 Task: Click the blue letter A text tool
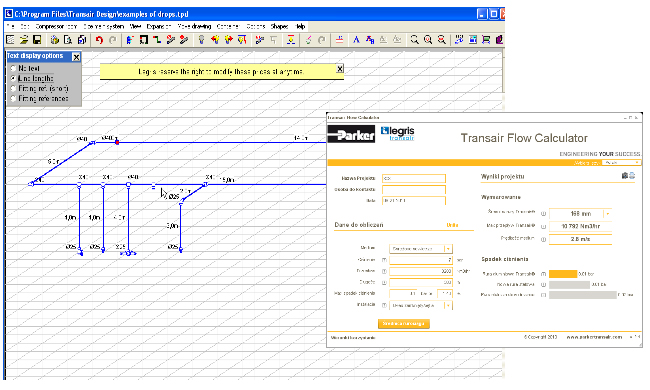[356, 40]
